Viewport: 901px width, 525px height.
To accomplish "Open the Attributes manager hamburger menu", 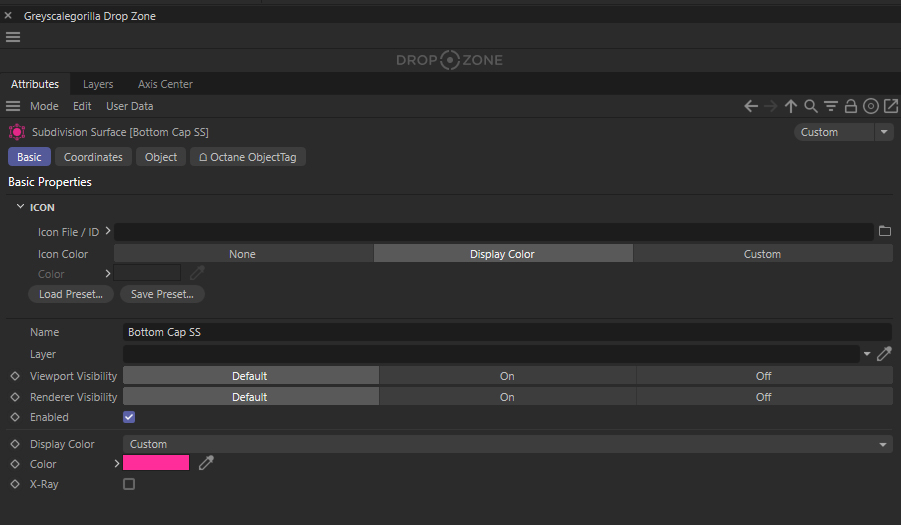I will coord(13,106).
